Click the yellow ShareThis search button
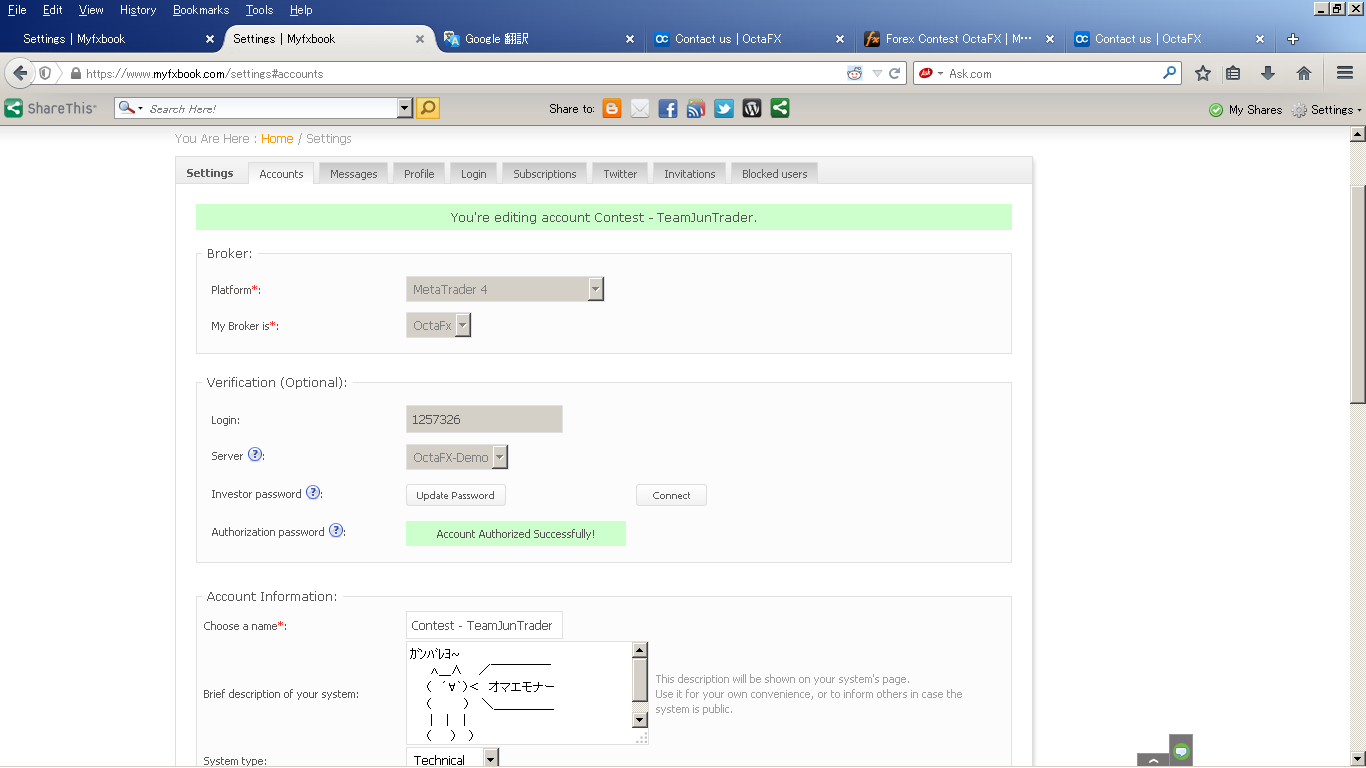Image resolution: width=1366 pixels, height=768 pixels. tap(428, 108)
